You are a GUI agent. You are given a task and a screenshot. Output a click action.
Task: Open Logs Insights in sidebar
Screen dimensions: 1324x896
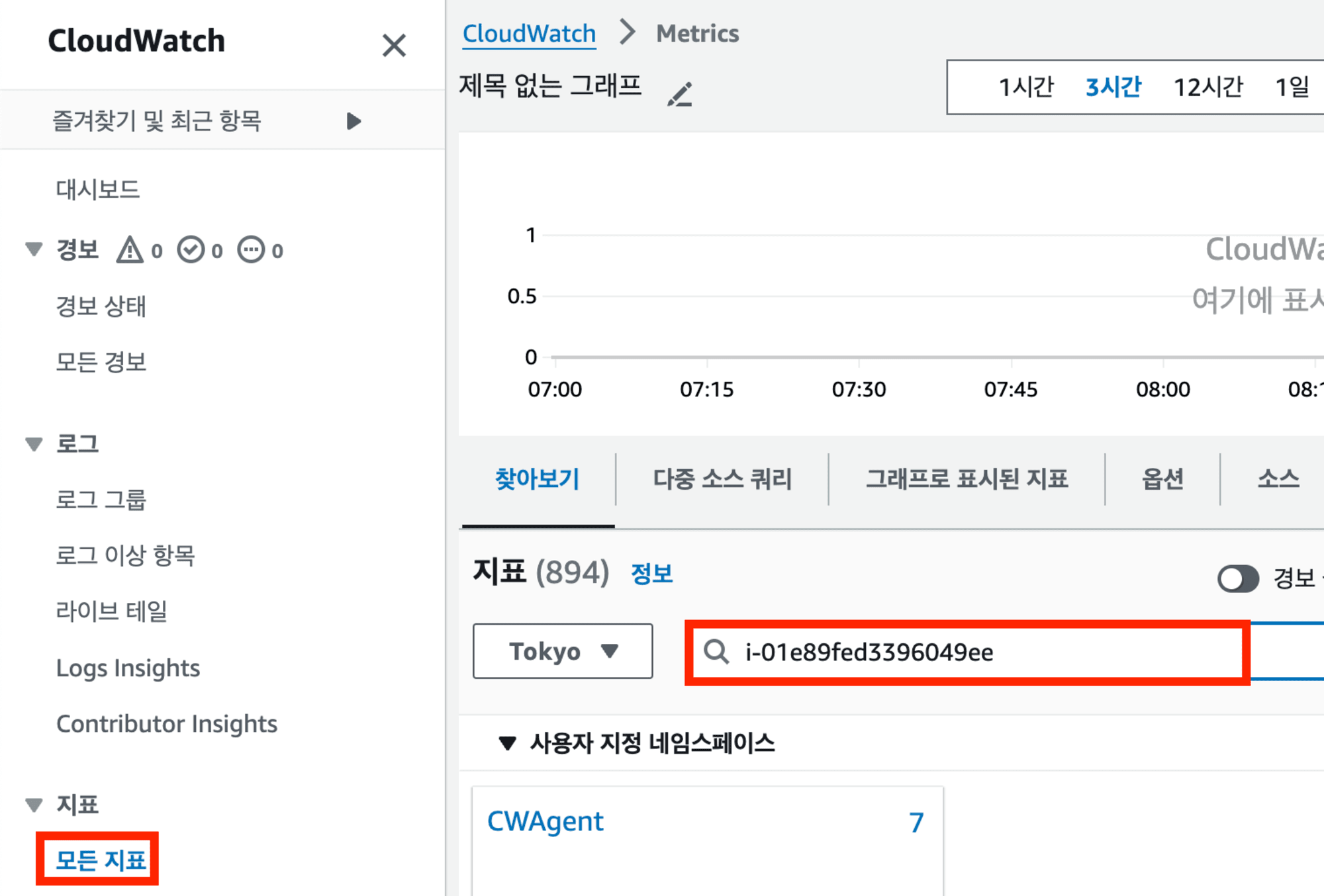coord(128,668)
